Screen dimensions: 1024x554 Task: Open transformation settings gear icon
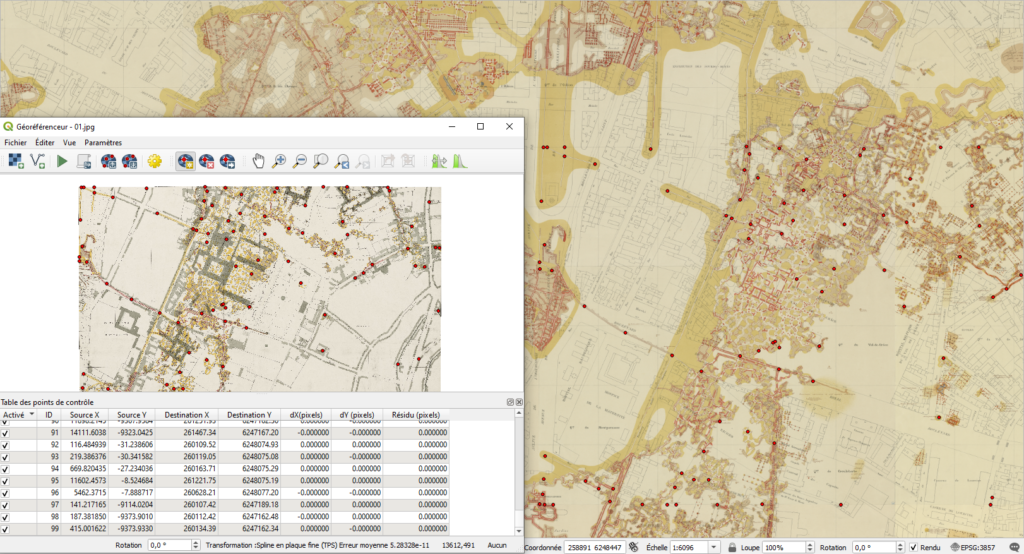tap(154, 160)
